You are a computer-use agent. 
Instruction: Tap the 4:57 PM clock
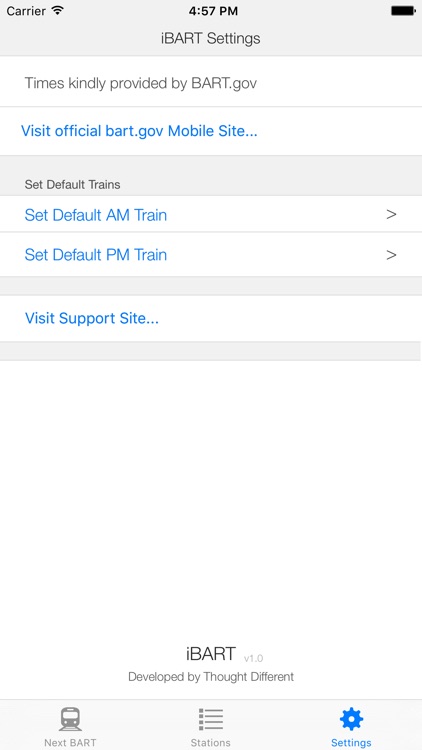click(x=213, y=11)
